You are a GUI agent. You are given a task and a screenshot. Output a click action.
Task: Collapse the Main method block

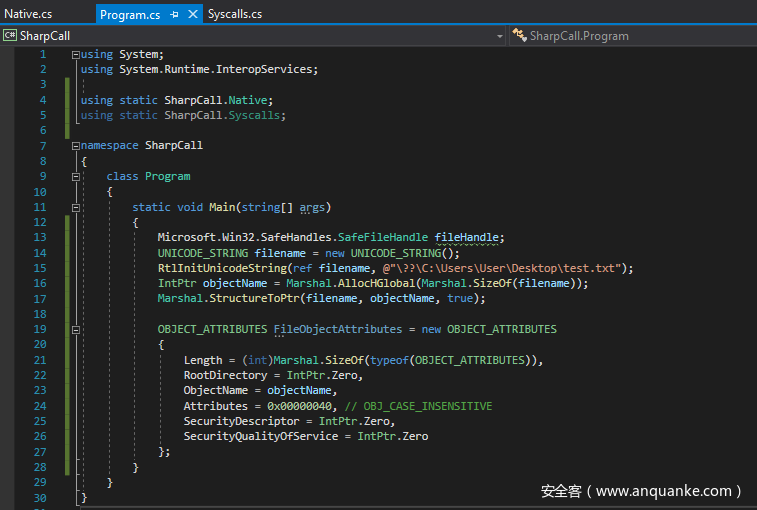tap(75, 207)
